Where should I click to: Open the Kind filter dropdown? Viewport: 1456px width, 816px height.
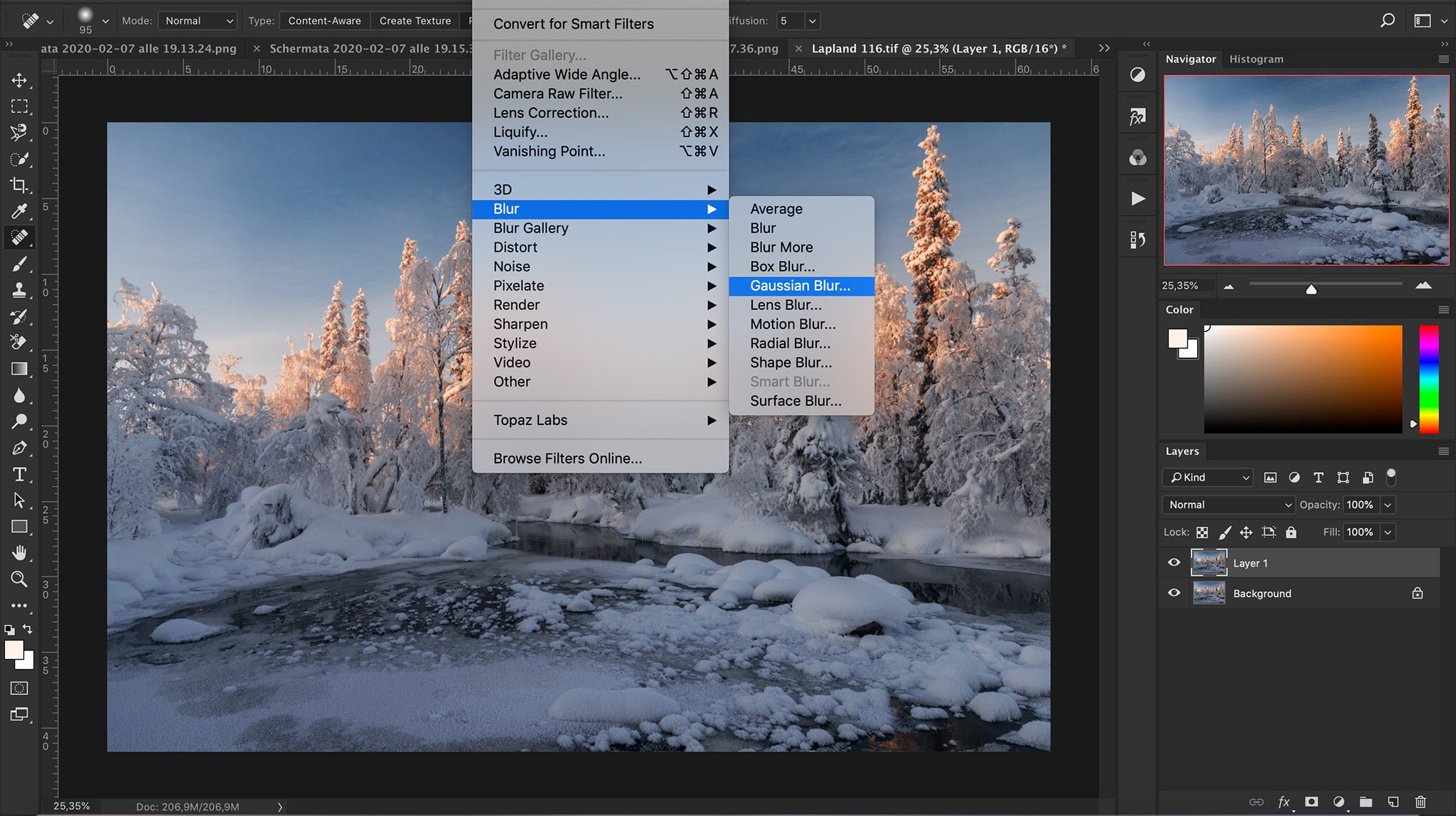tap(1206, 477)
